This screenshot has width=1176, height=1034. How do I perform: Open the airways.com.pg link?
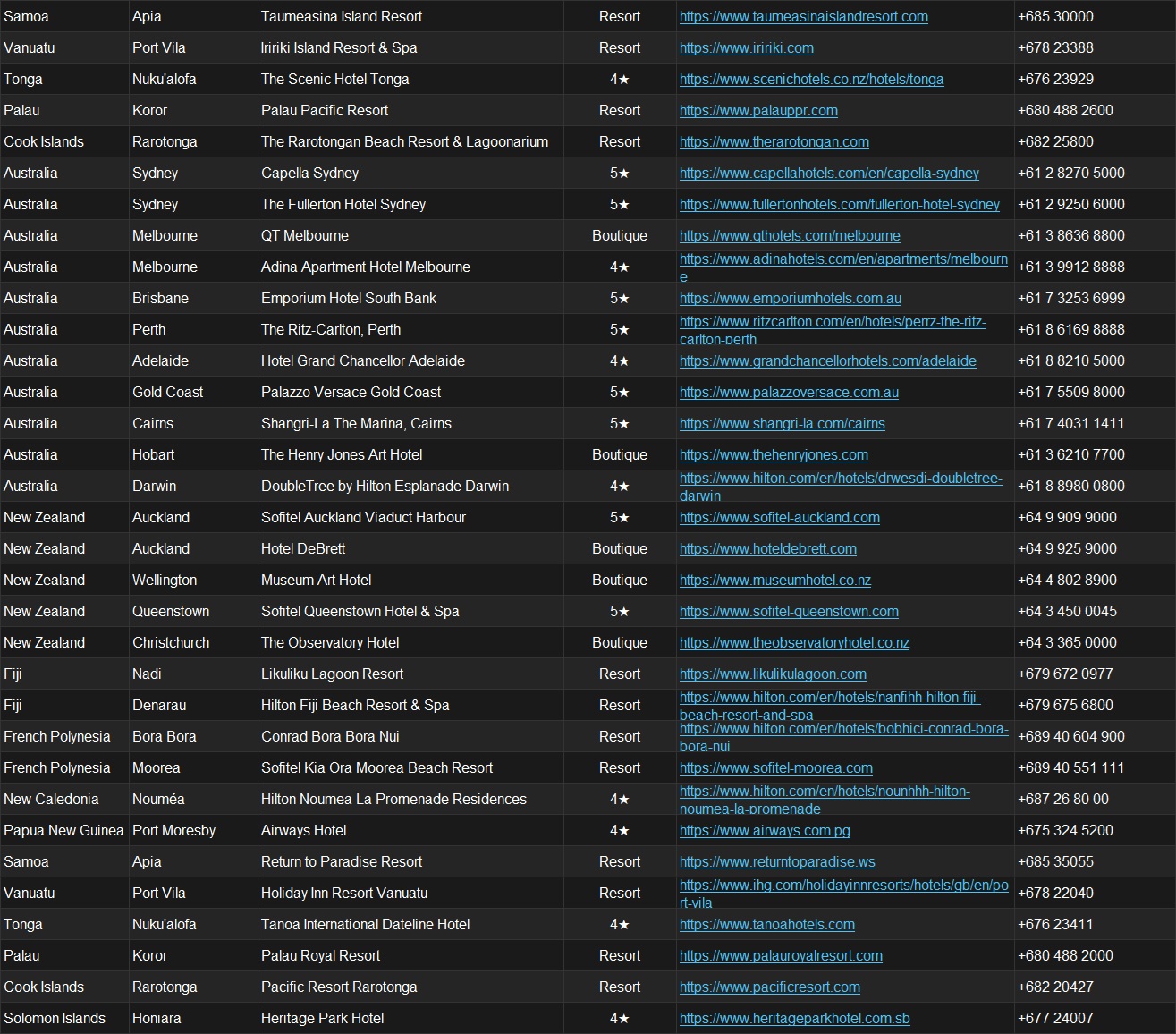765,830
